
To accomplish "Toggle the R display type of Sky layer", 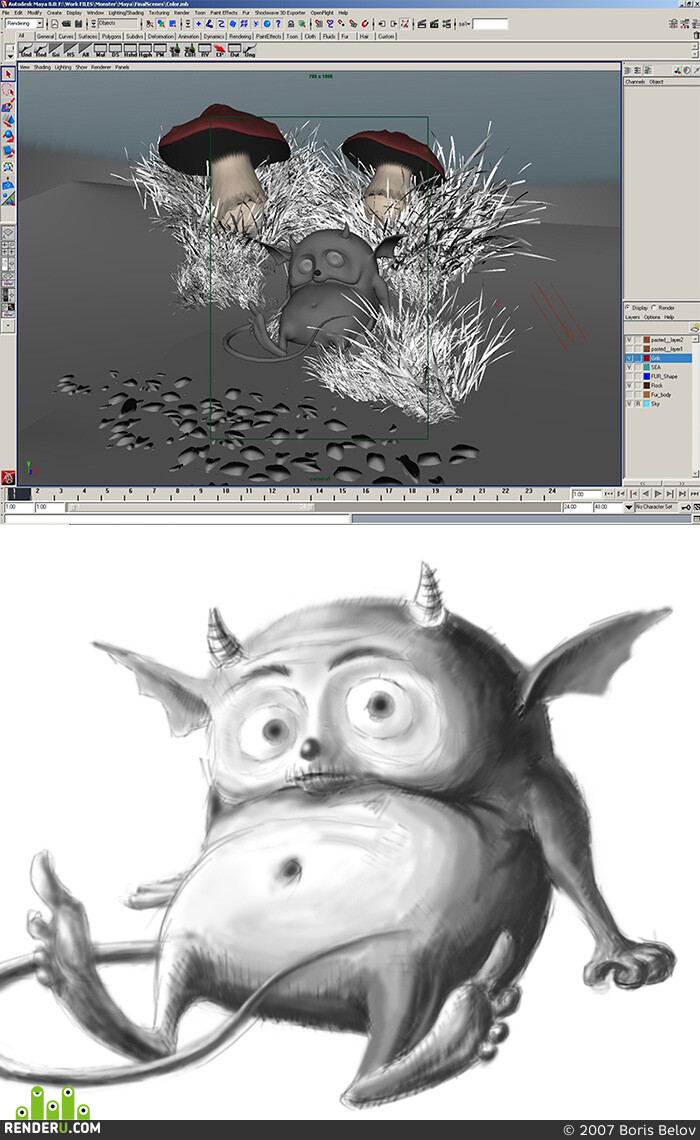I will [637, 404].
